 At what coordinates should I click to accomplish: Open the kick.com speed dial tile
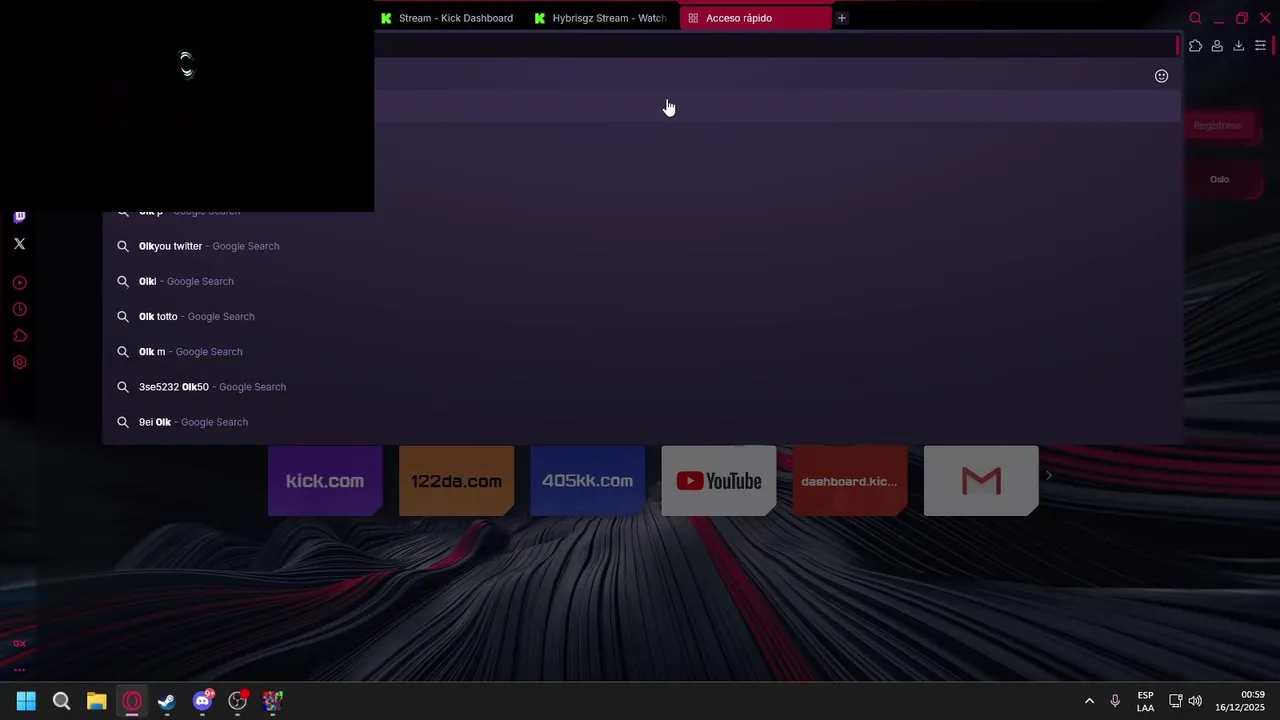coord(325,481)
